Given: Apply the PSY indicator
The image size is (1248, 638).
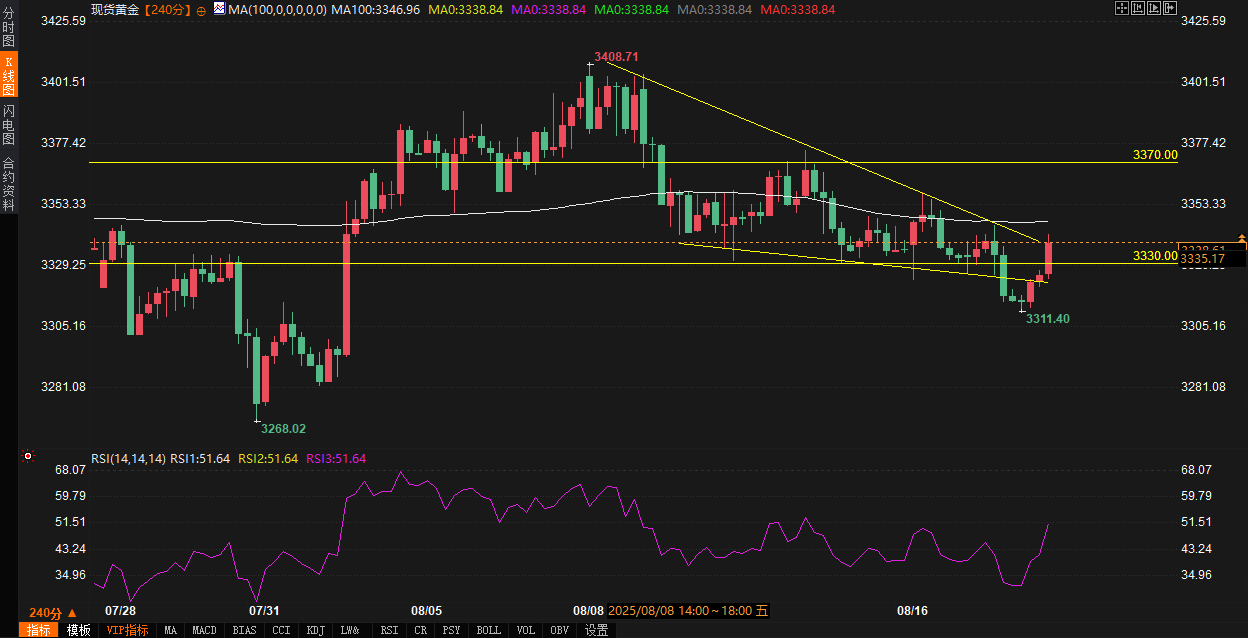Looking at the screenshot, I should 452,630.
